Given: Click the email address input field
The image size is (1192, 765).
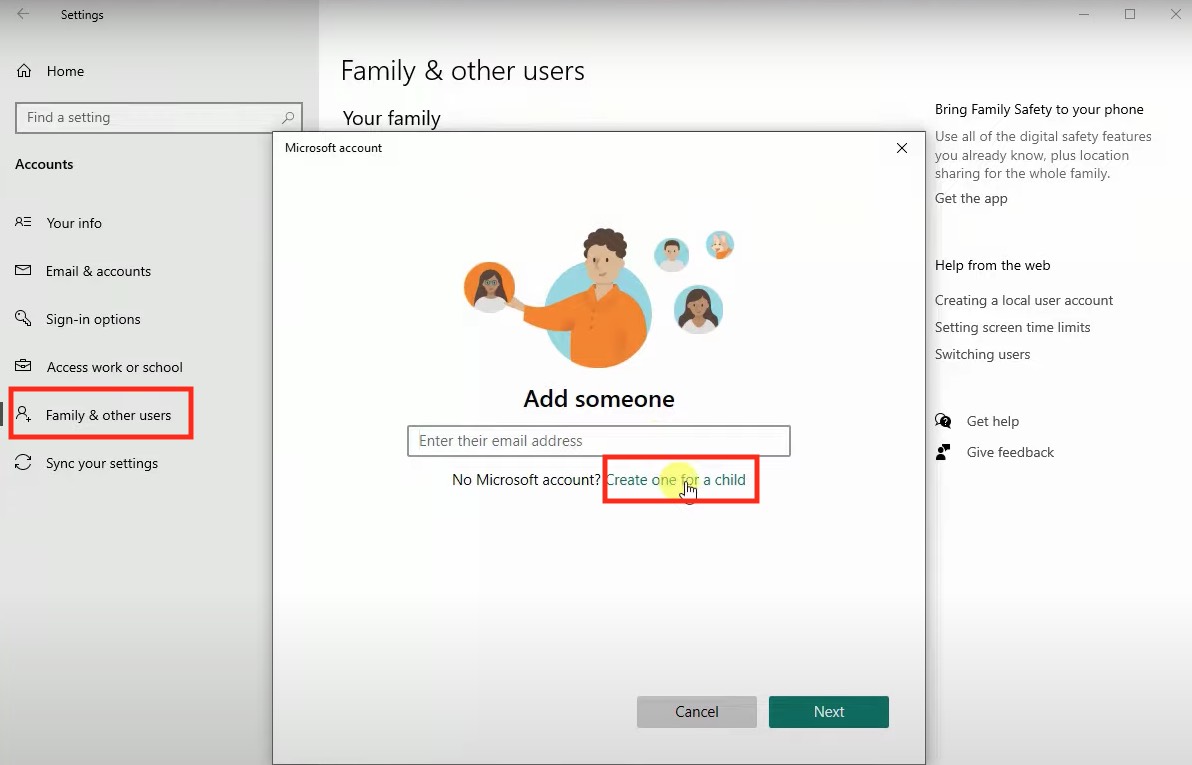Looking at the screenshot, I should [x=598, y=441].
